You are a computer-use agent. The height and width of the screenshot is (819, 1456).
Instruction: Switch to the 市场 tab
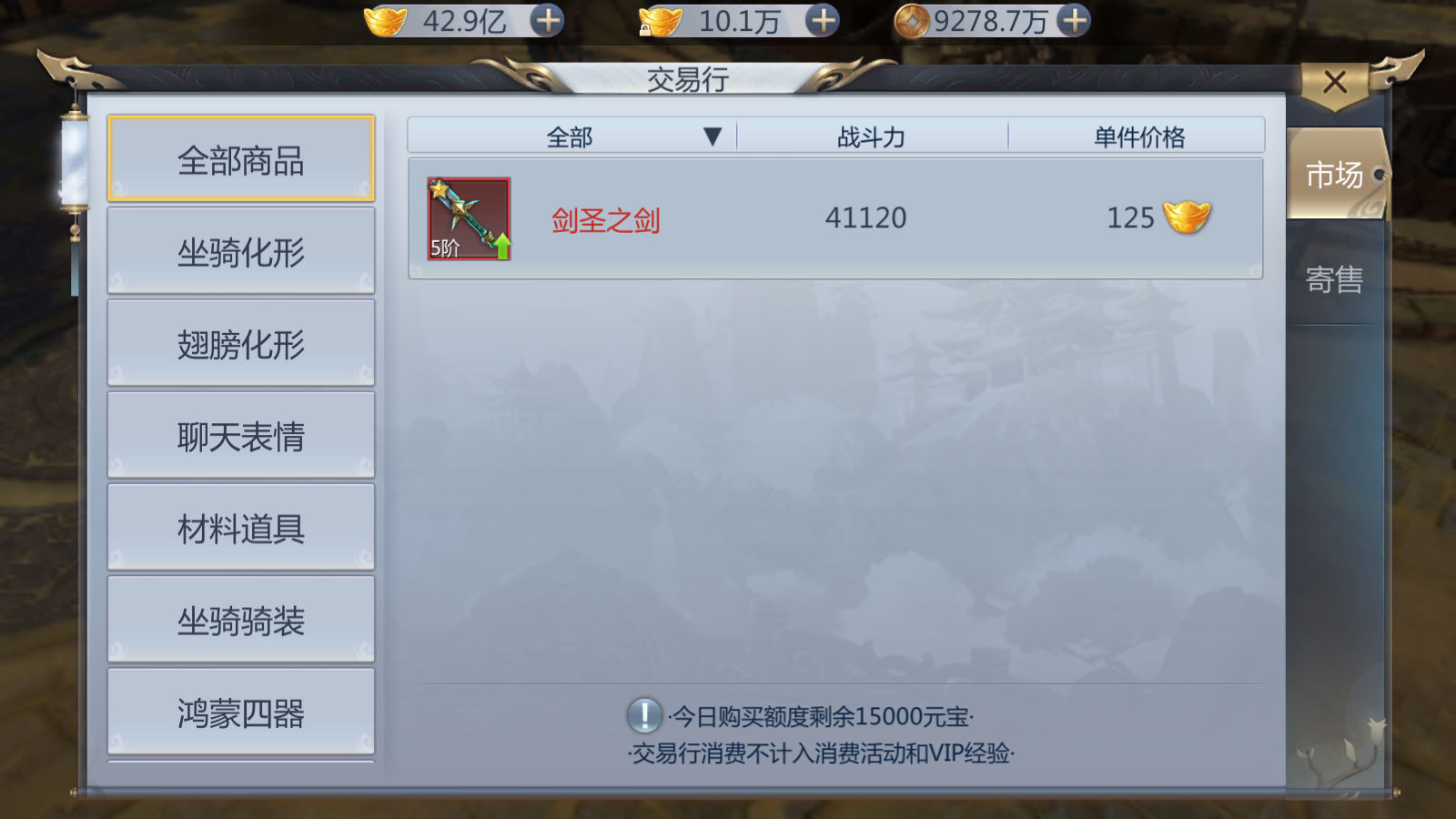tap(1335, 174)
